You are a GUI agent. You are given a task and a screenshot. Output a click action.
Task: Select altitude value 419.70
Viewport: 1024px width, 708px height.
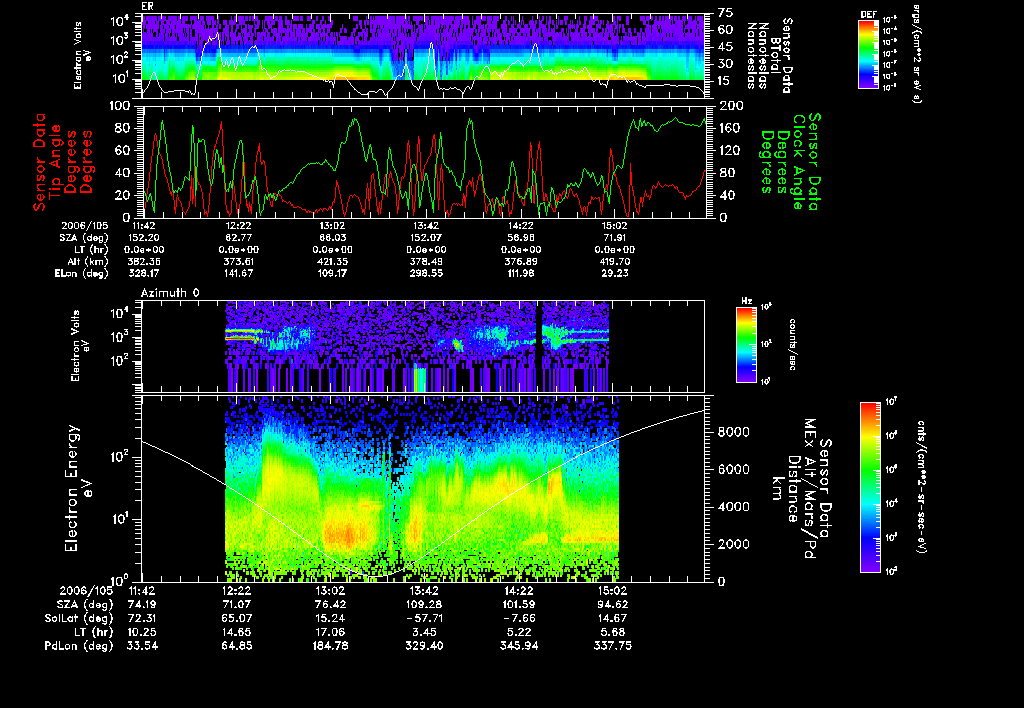pos(615,261)
